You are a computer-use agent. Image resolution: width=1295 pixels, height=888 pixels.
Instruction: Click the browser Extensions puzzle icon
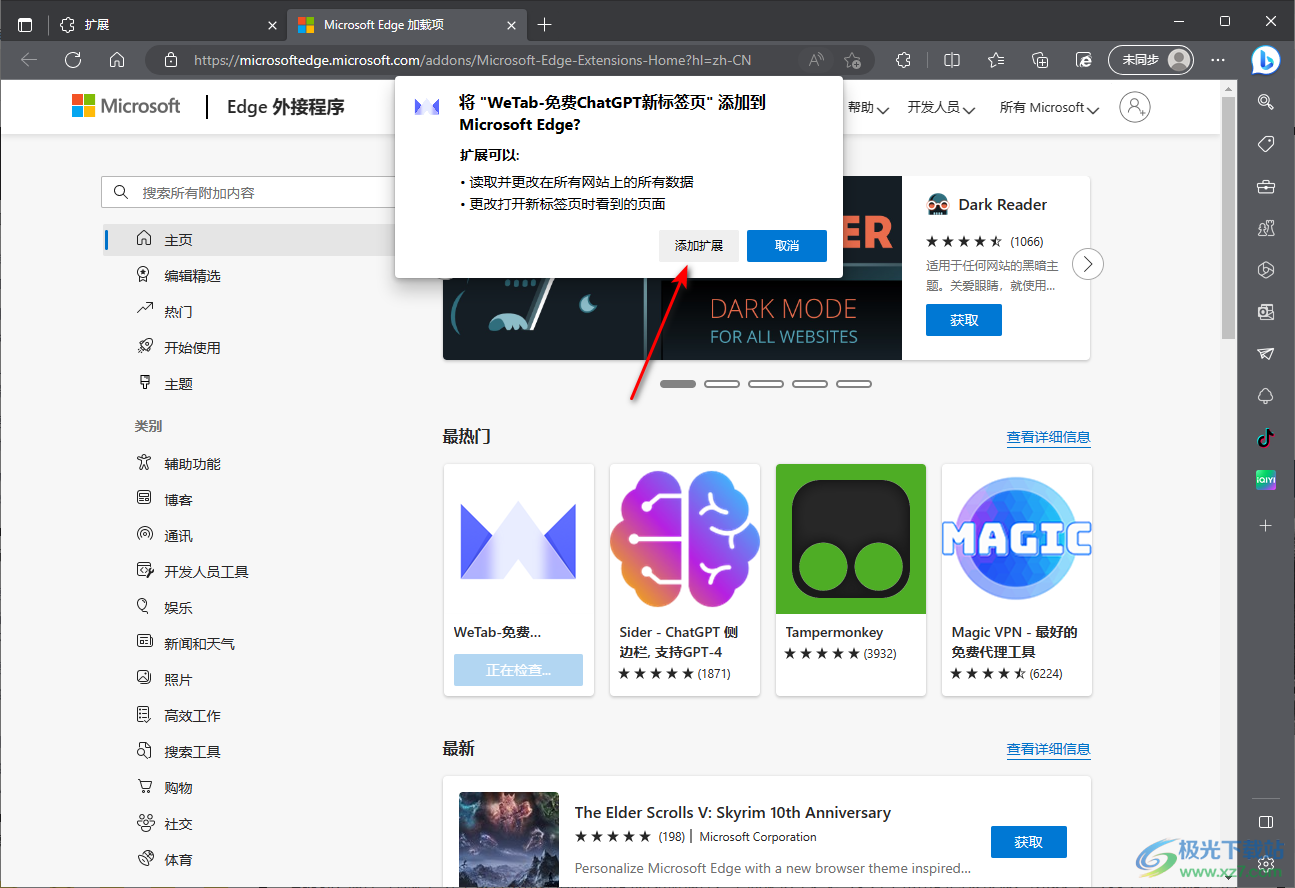point(903,60)
